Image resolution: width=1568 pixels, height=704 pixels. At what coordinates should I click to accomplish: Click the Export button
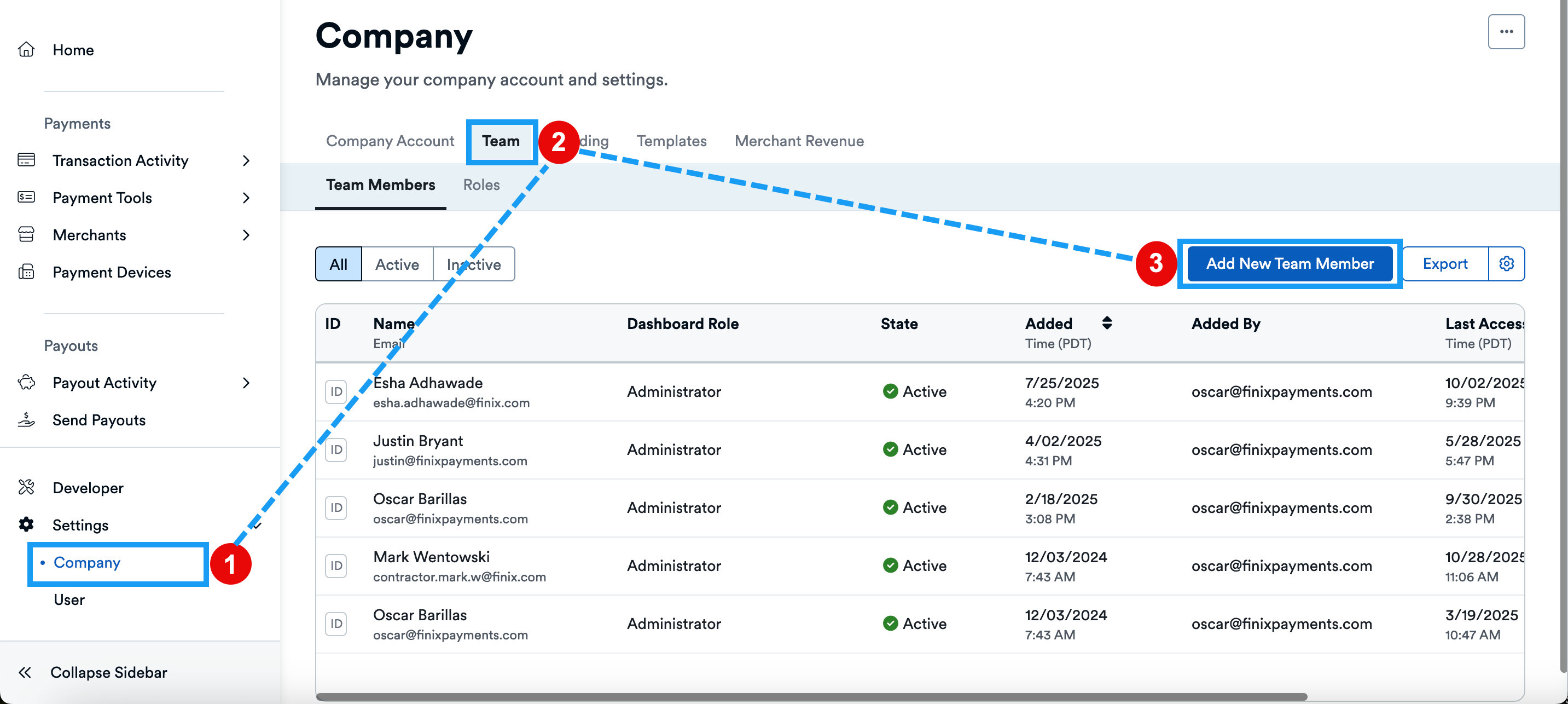click(x=1444, y=264)
